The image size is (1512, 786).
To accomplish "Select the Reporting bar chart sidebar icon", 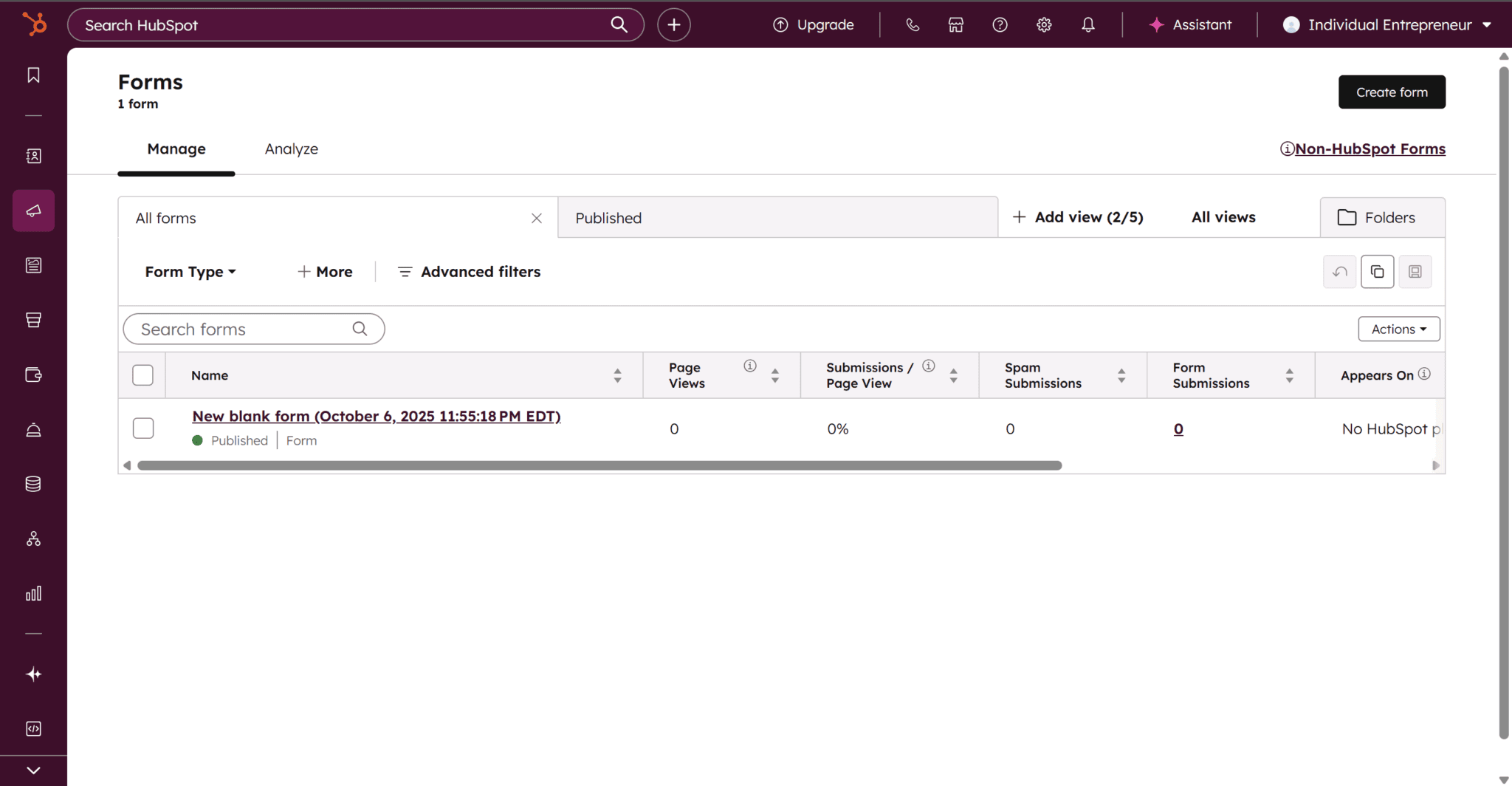I will 33,592.
